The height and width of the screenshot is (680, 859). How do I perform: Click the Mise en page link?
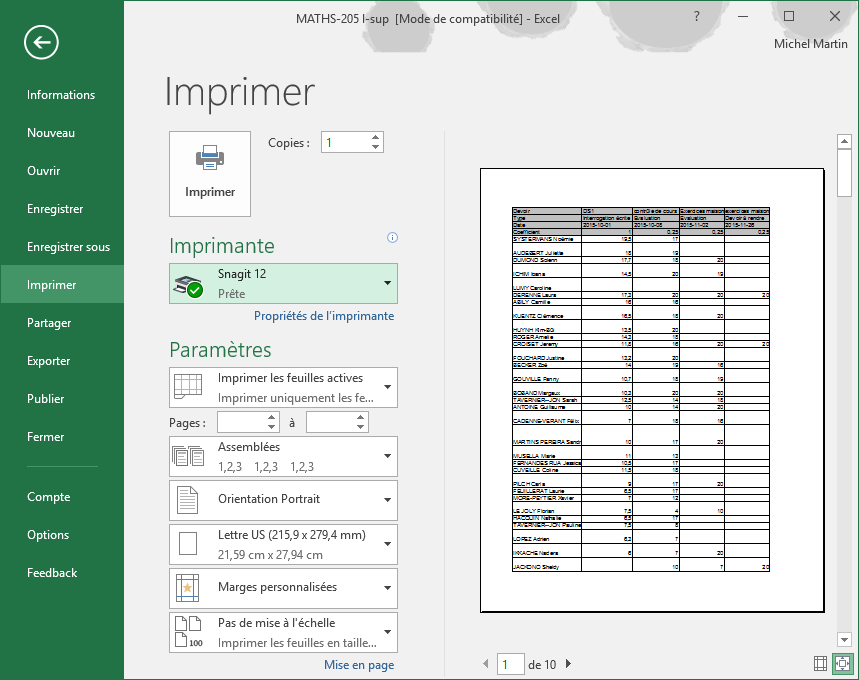pos(359,665)
